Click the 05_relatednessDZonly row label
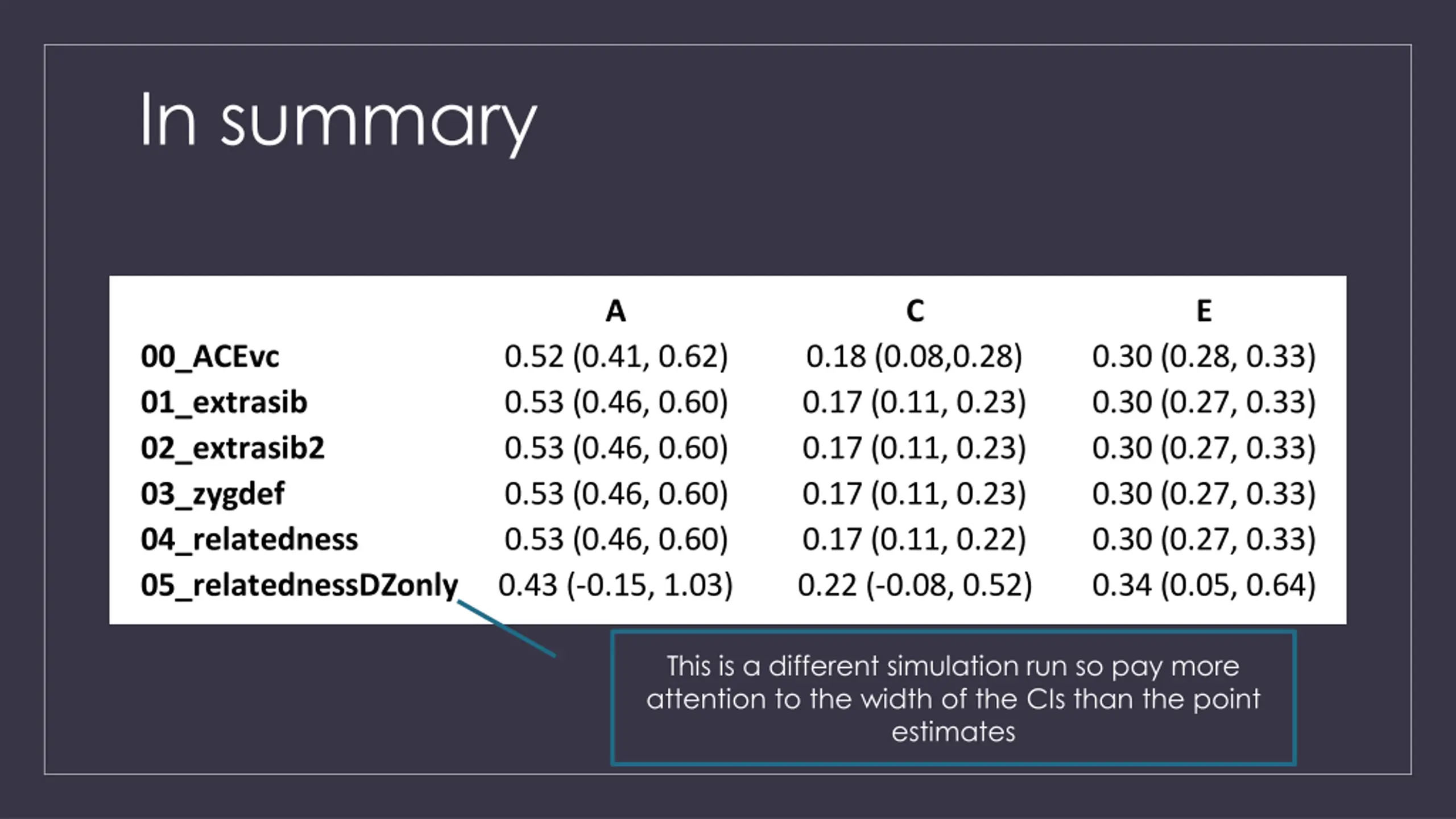Screen dimensions: 1456x819 (x=299, y=585)
